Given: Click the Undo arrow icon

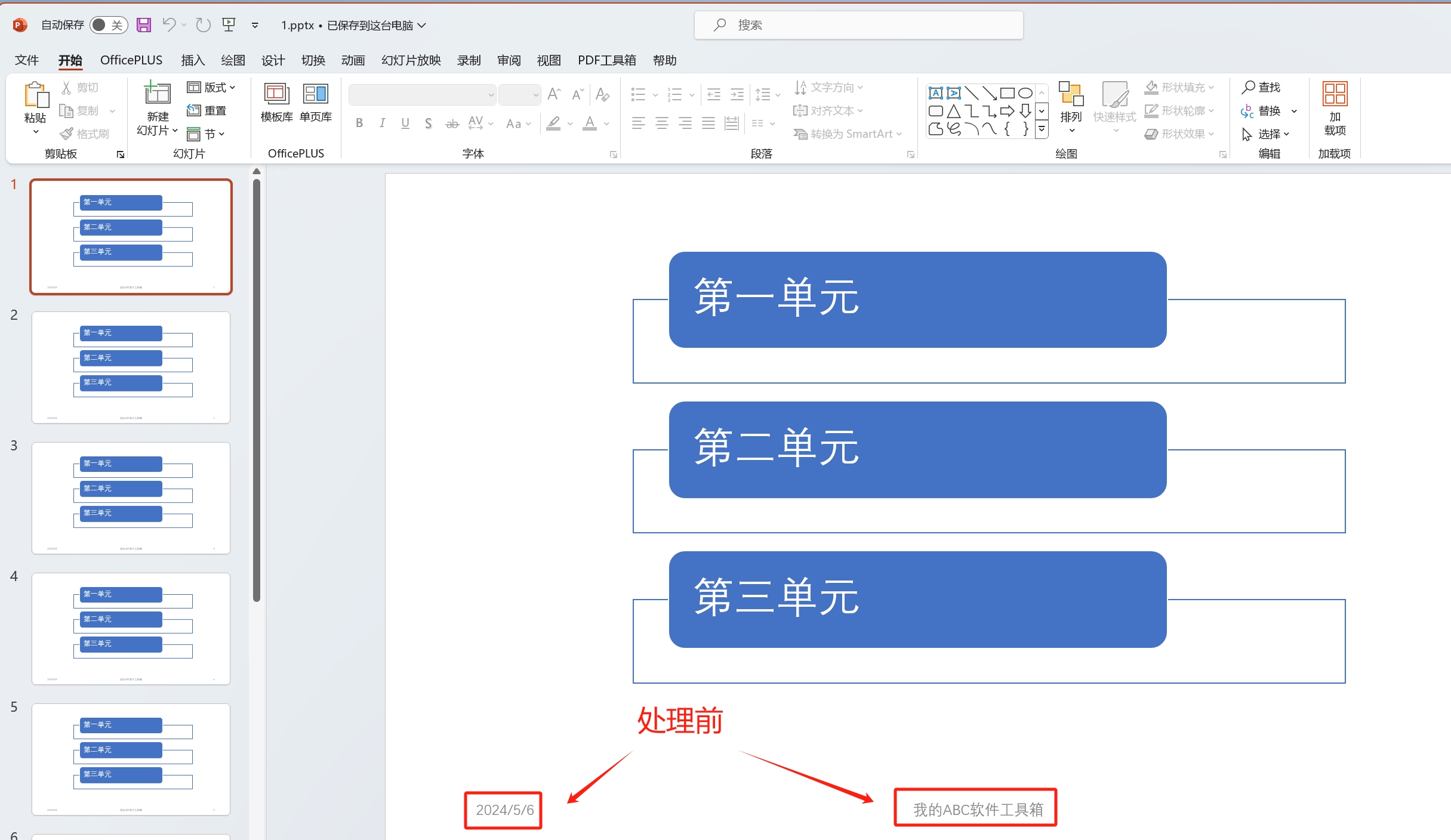Looking at the screenshot, I should [x=169, y=24].
